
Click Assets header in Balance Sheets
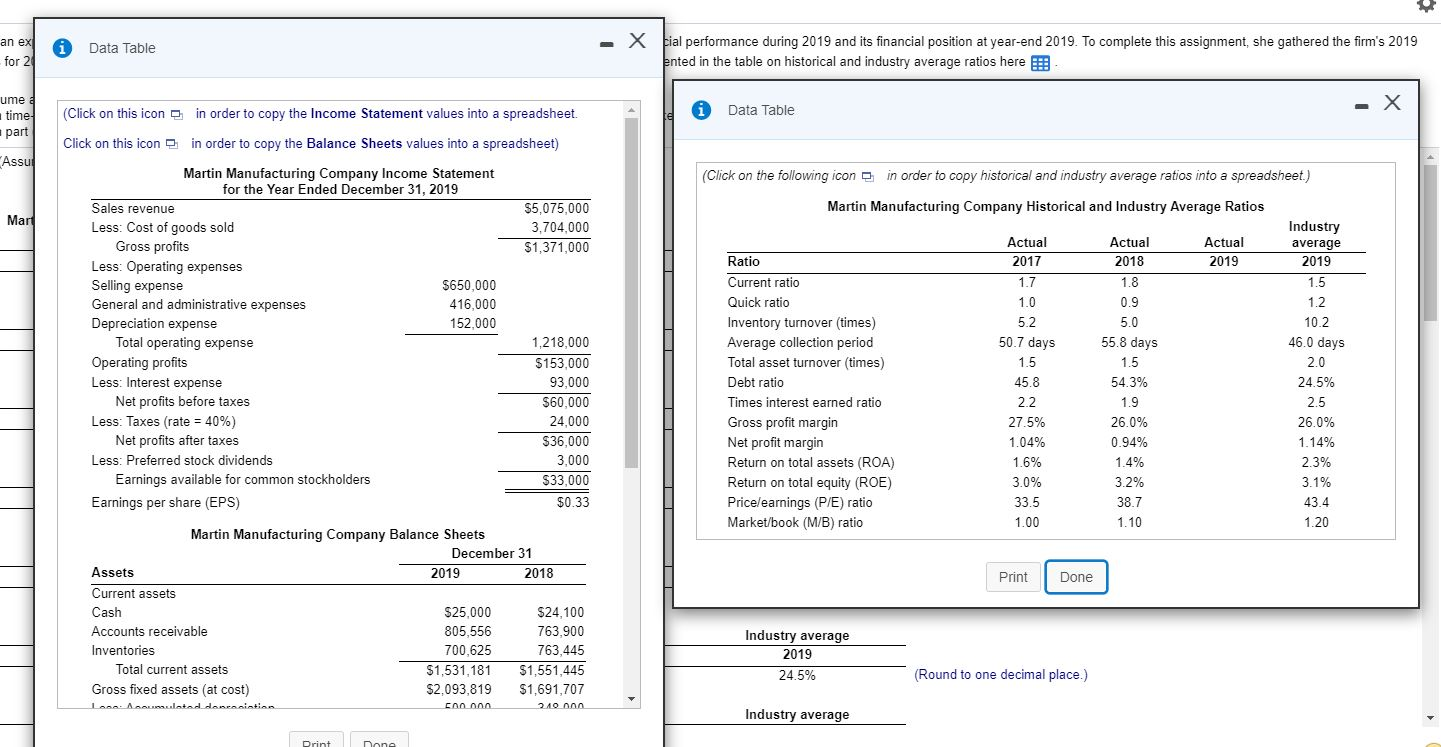(x=112, y=573)
